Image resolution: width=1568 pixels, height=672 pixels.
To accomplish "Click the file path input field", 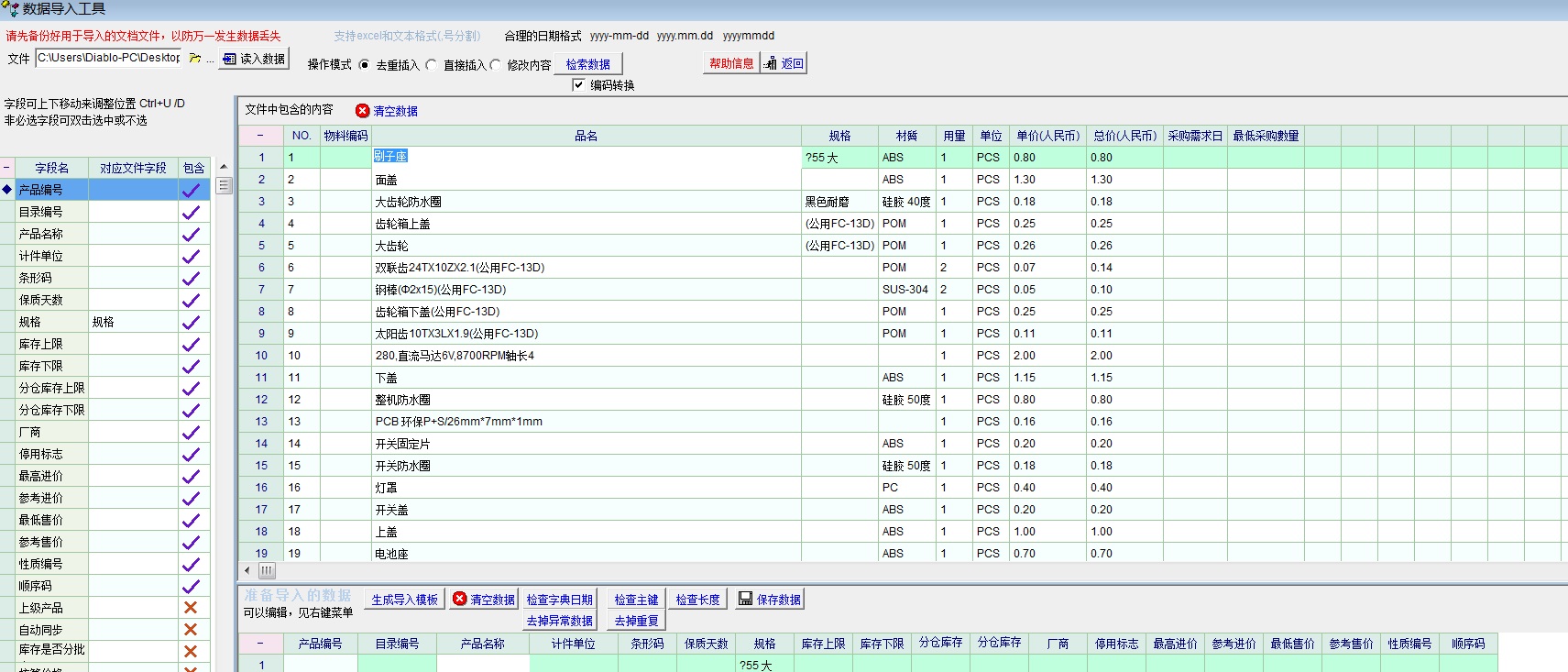I will (x=109, y=58).
